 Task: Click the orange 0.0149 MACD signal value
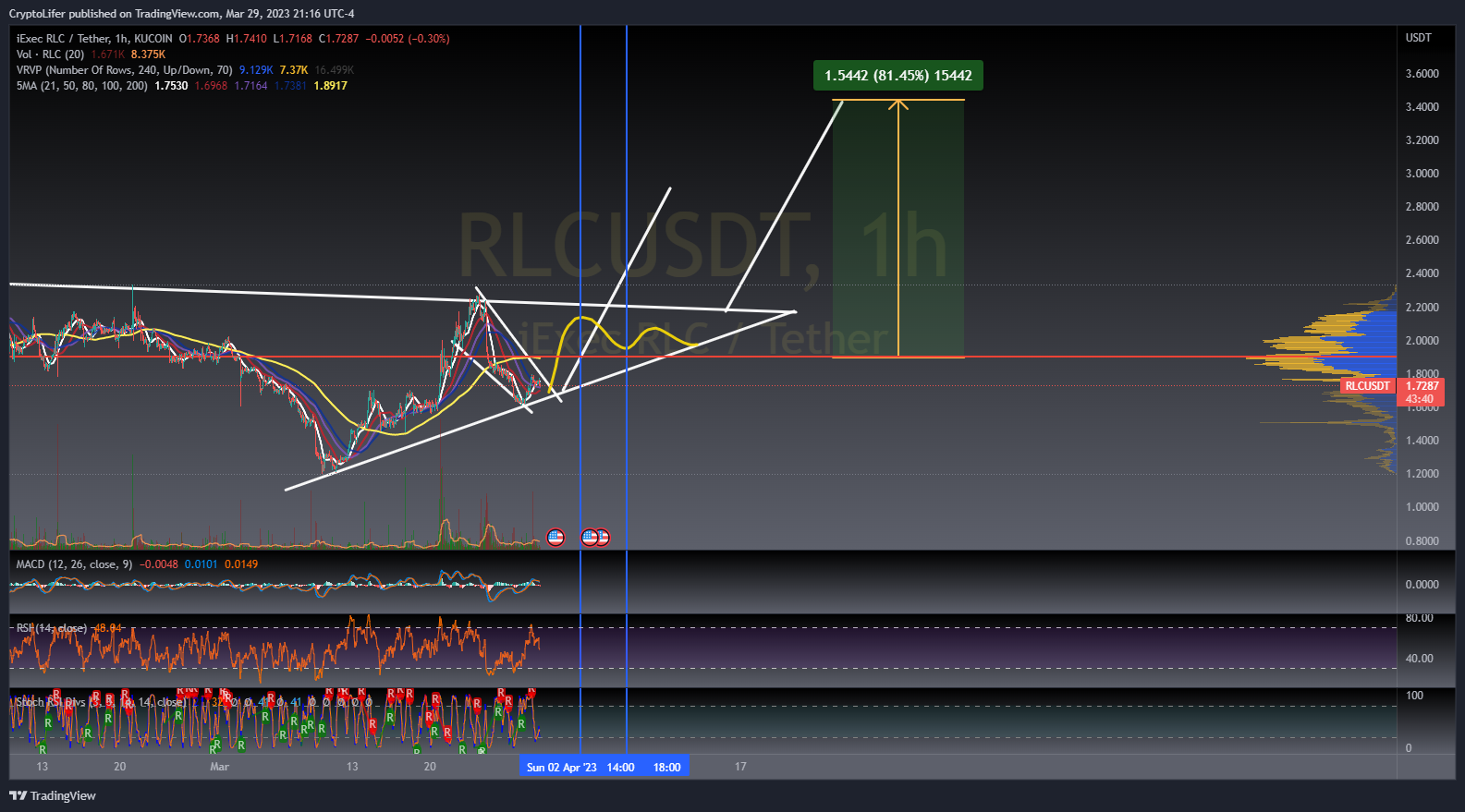[x=241, y=564]
